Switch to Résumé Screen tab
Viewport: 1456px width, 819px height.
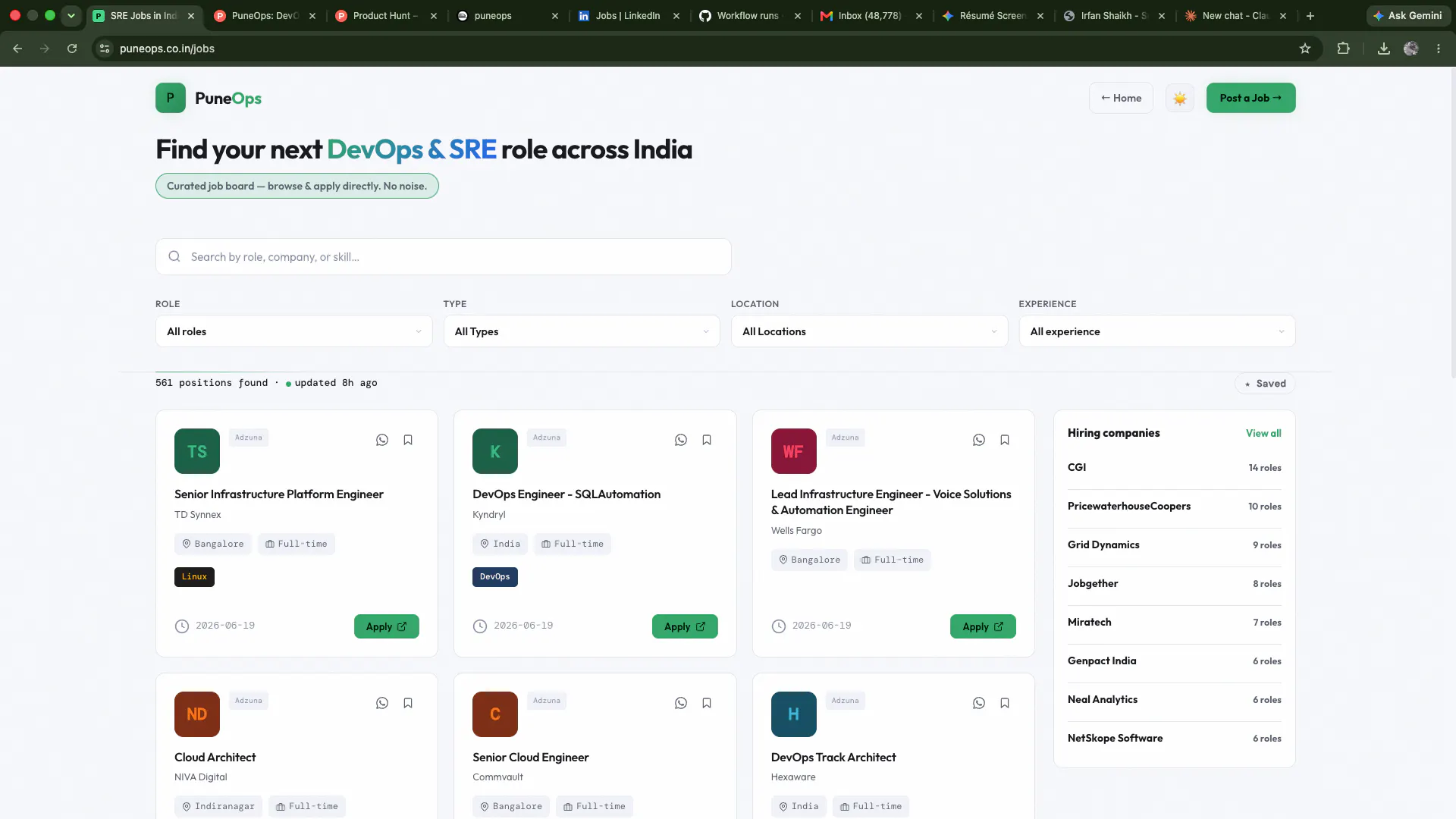pyautogui.click(x=993, y=15)
